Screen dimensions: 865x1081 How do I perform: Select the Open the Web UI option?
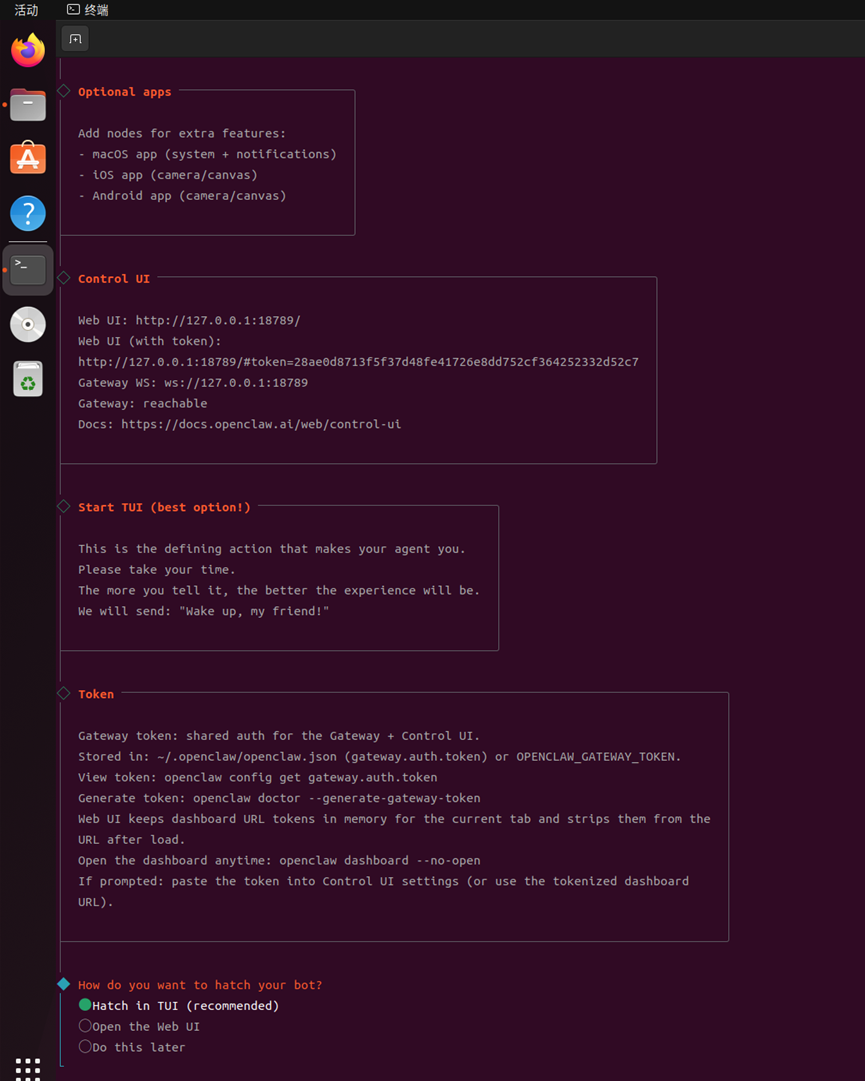pyautogui.click(x=139, y=1027)
